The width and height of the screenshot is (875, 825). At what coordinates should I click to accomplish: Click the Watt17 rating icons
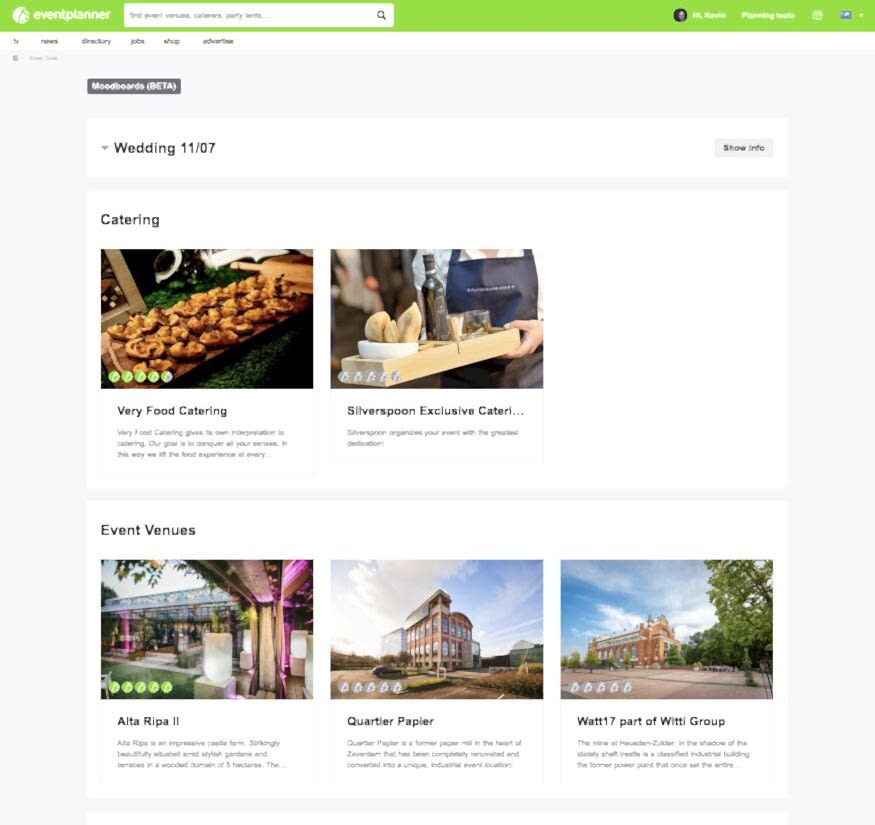[x=601, y=687]
